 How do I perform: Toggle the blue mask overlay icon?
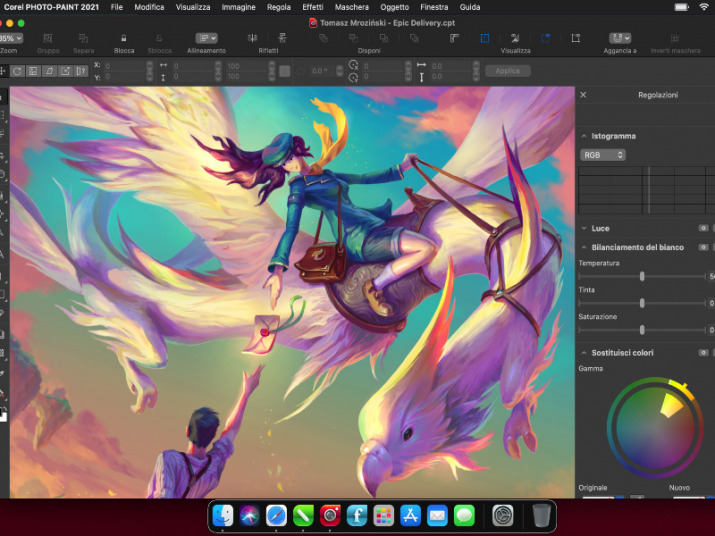tap(545, 38)
